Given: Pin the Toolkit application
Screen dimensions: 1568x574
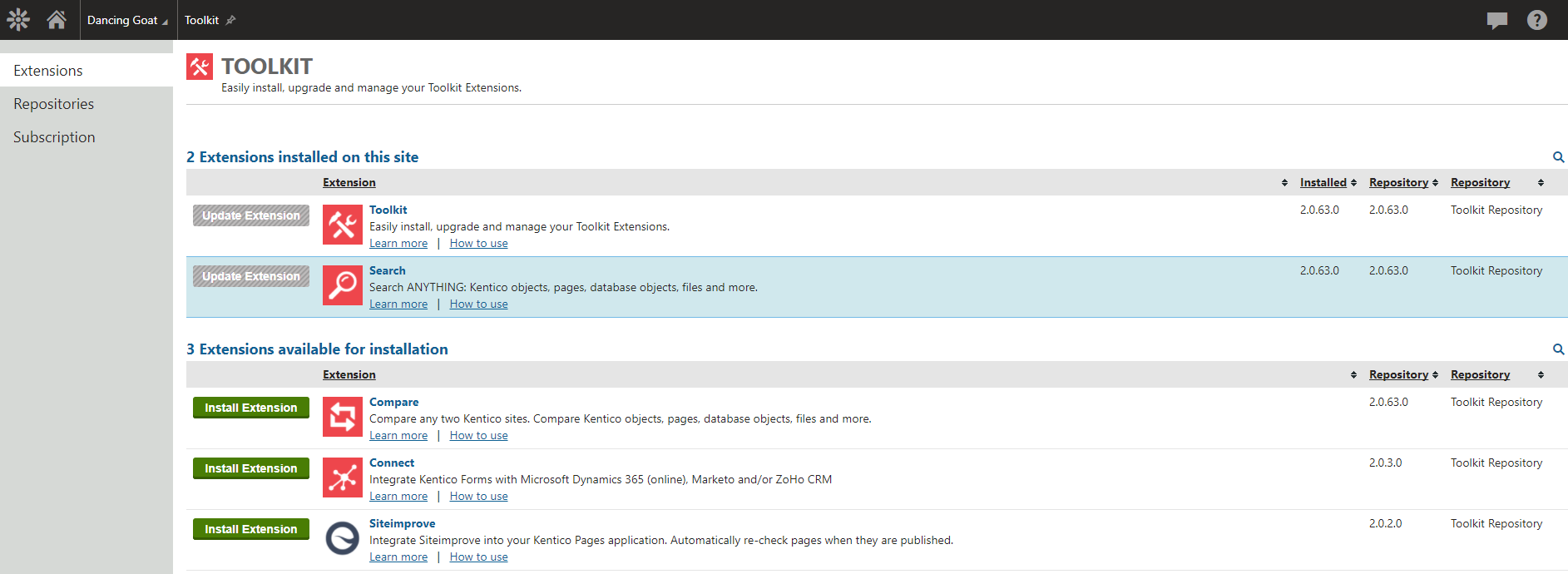Looking at the screenshot, I should pyautogui.click(x=231, y=20).
